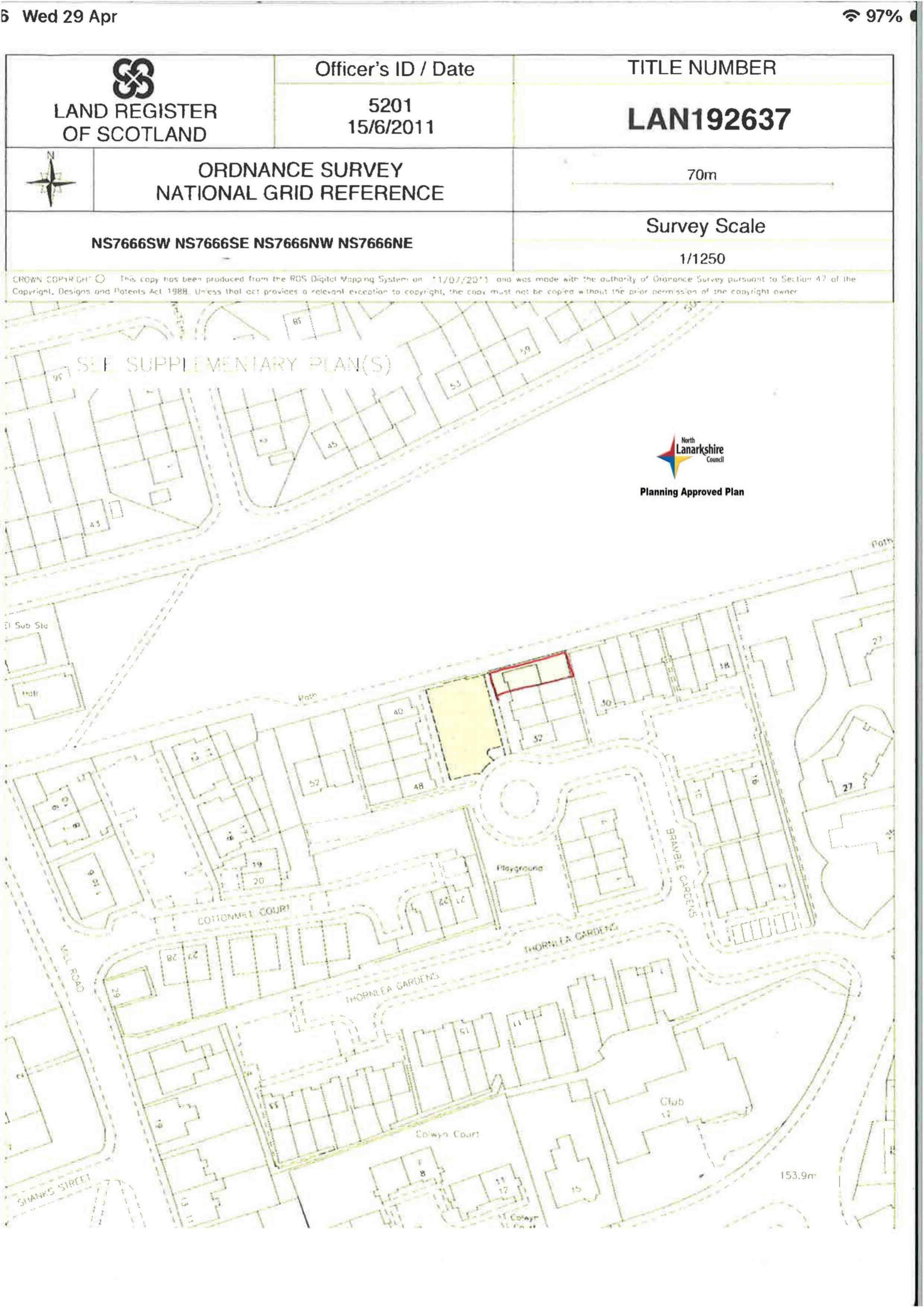Click the TITLE NUMBER heading
Screen dimensions: 924x1308
pyautogui.click(x=702, y=68)
